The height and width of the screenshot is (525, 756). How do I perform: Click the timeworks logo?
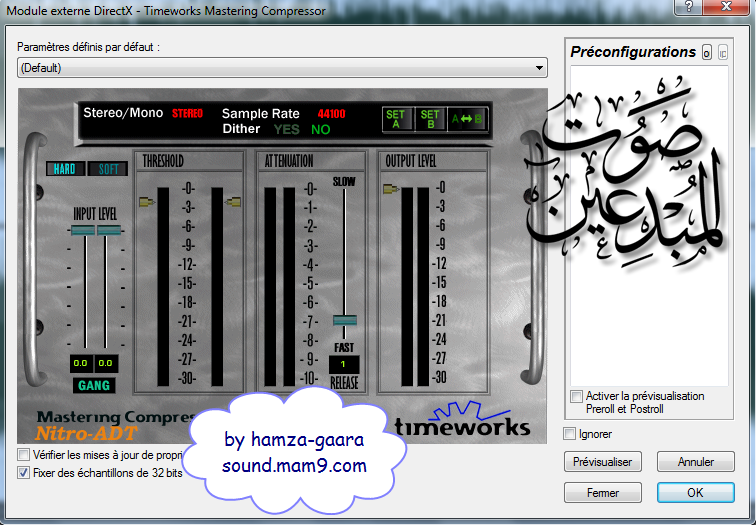click(x=462, y=418)
